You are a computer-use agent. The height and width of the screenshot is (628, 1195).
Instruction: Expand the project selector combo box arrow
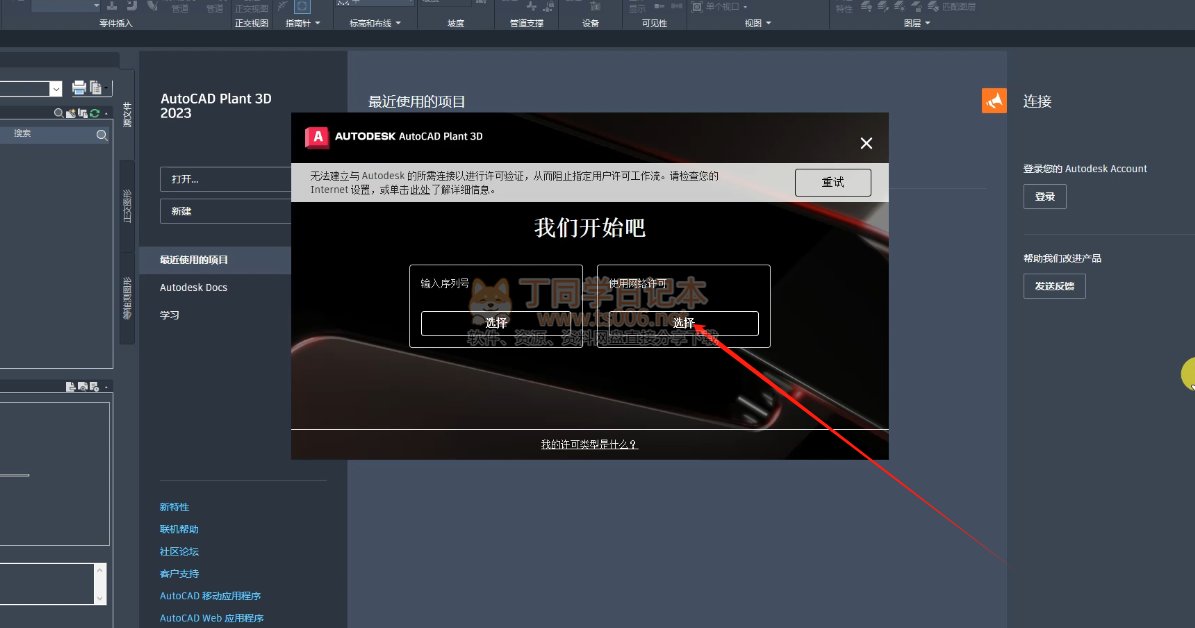point(56,89)
